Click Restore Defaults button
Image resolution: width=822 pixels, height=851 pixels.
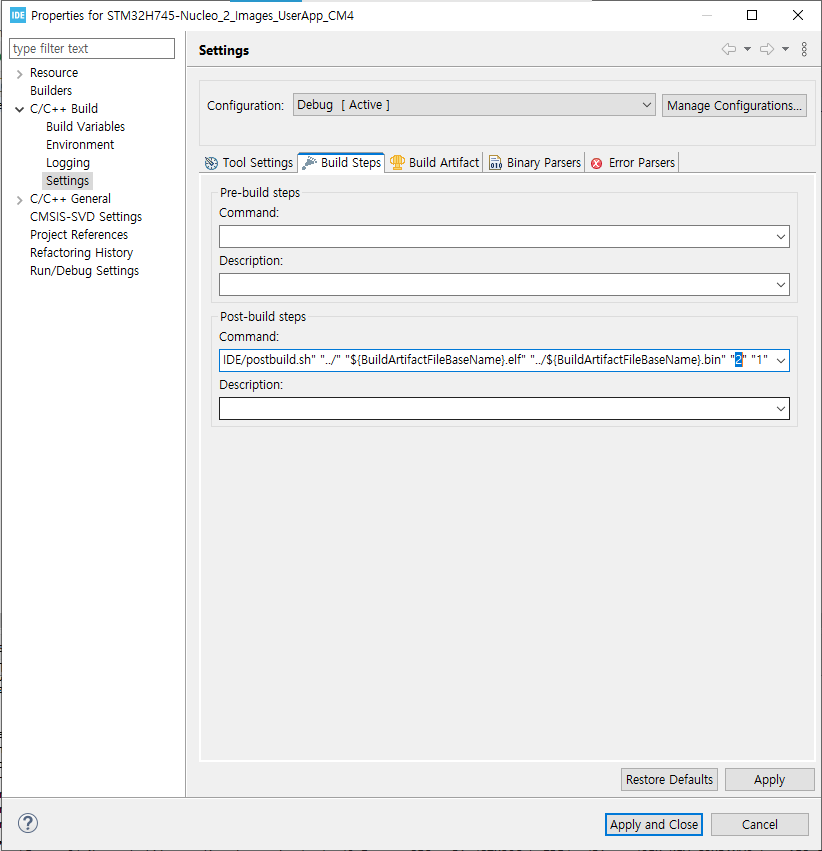point(669,779)
